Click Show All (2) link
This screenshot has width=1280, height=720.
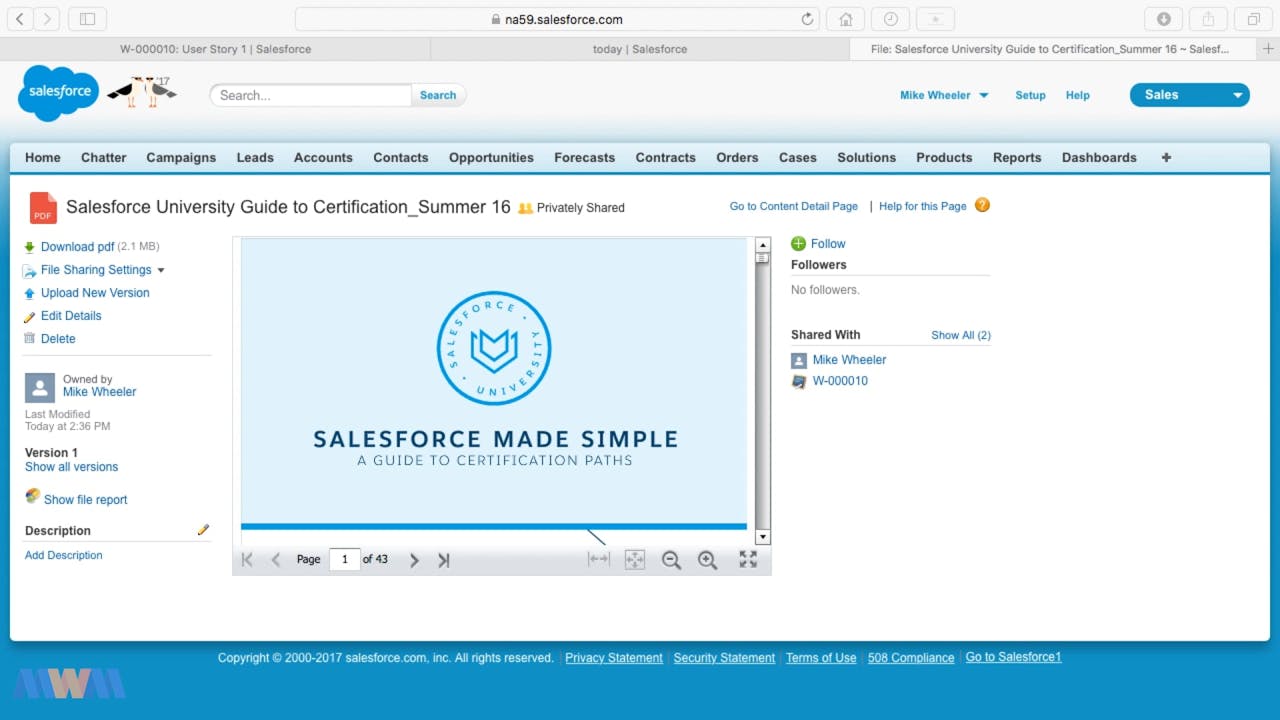click(961, 335)
